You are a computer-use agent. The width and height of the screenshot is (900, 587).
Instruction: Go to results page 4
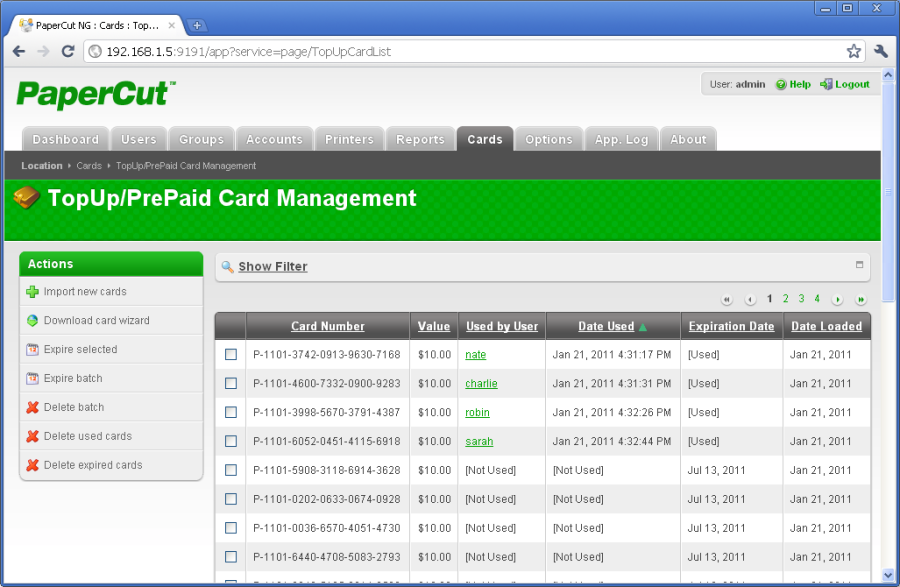817,299
